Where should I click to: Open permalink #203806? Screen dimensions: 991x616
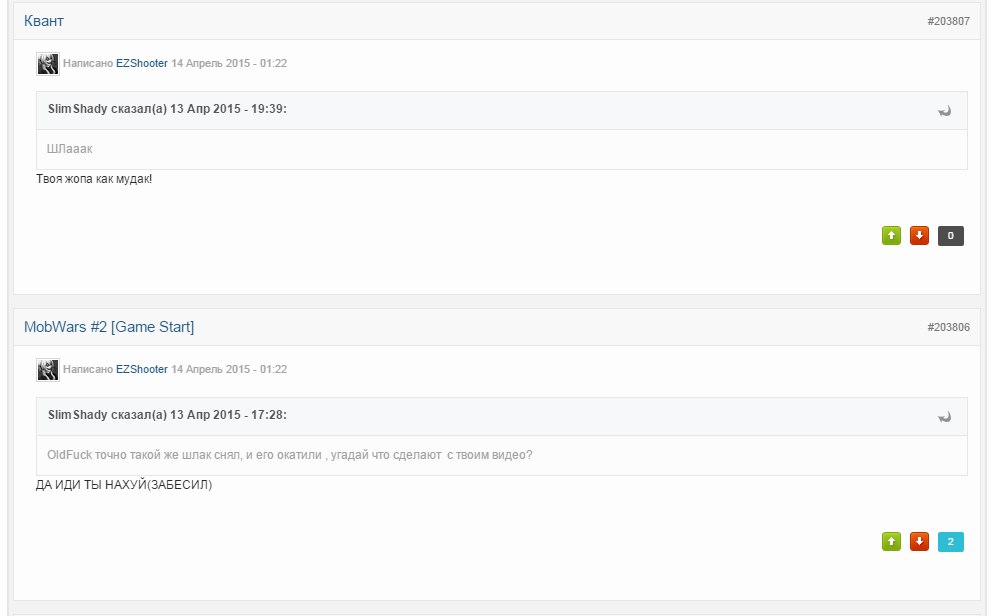pyautogui.click(x=948, y=327)
